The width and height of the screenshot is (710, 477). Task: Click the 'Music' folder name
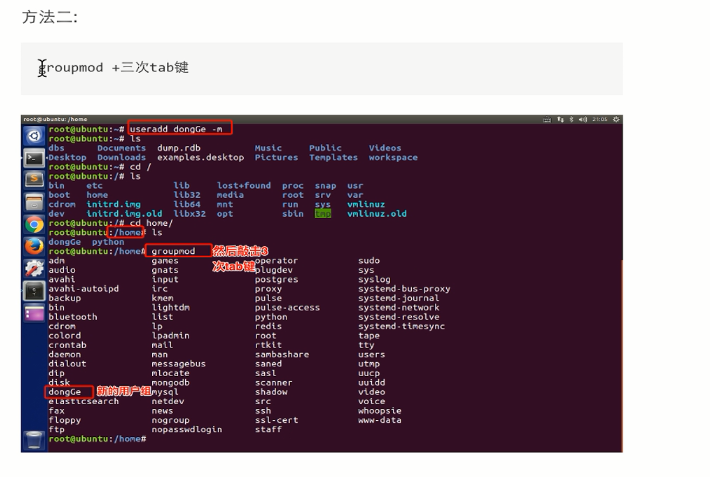click(x=268, y=148)
